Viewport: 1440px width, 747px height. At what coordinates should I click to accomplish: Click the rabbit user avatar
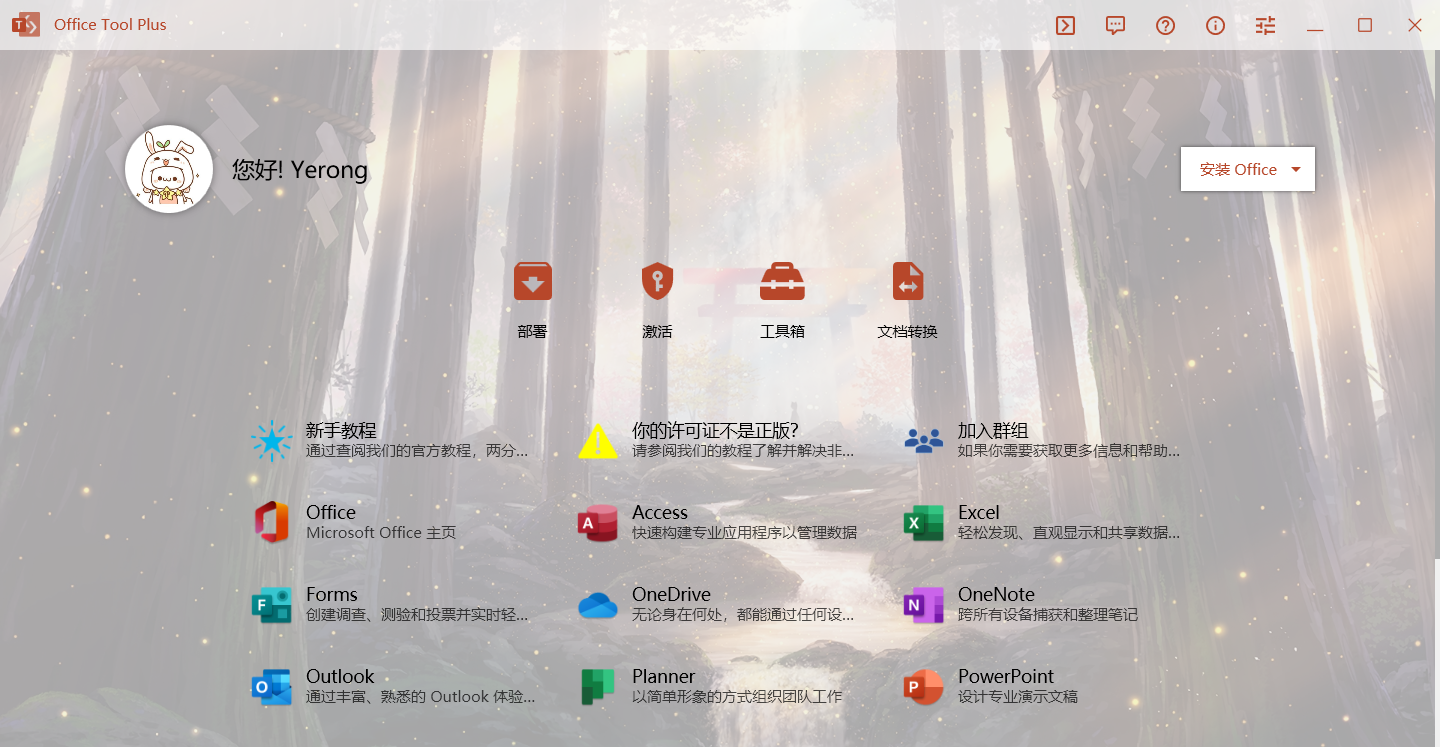[x=169, y=169]
